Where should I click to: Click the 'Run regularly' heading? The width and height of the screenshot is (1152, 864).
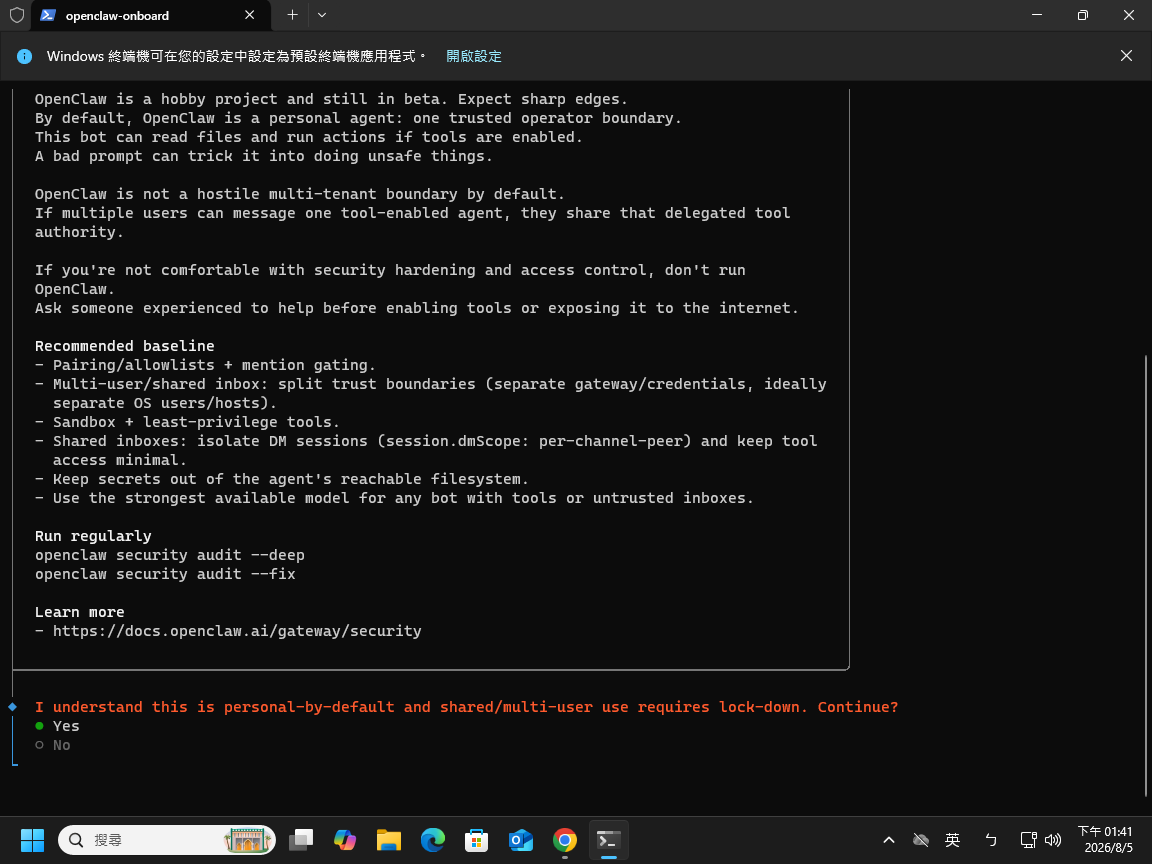[93, 536]
